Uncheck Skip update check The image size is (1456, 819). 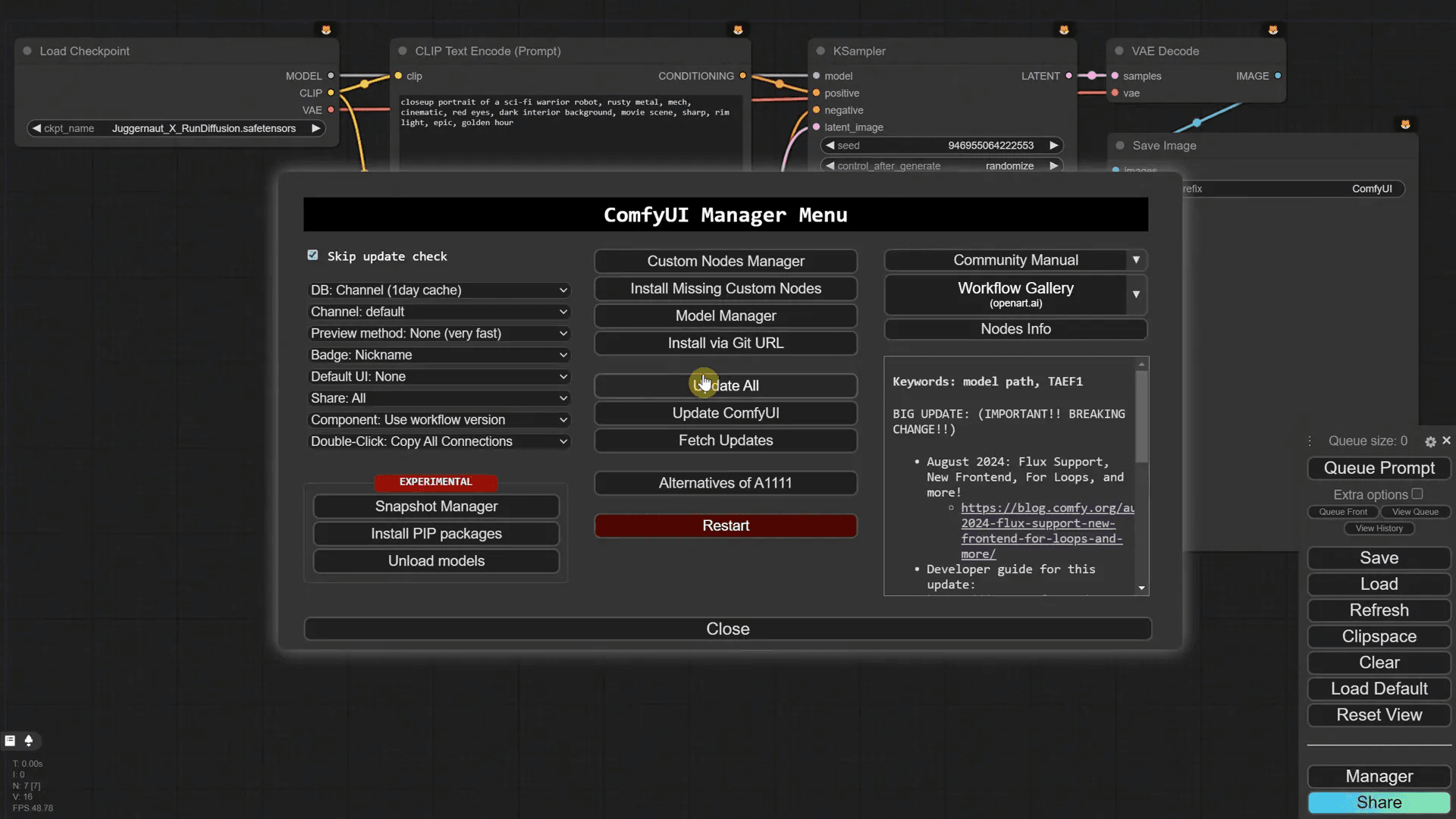312,256
